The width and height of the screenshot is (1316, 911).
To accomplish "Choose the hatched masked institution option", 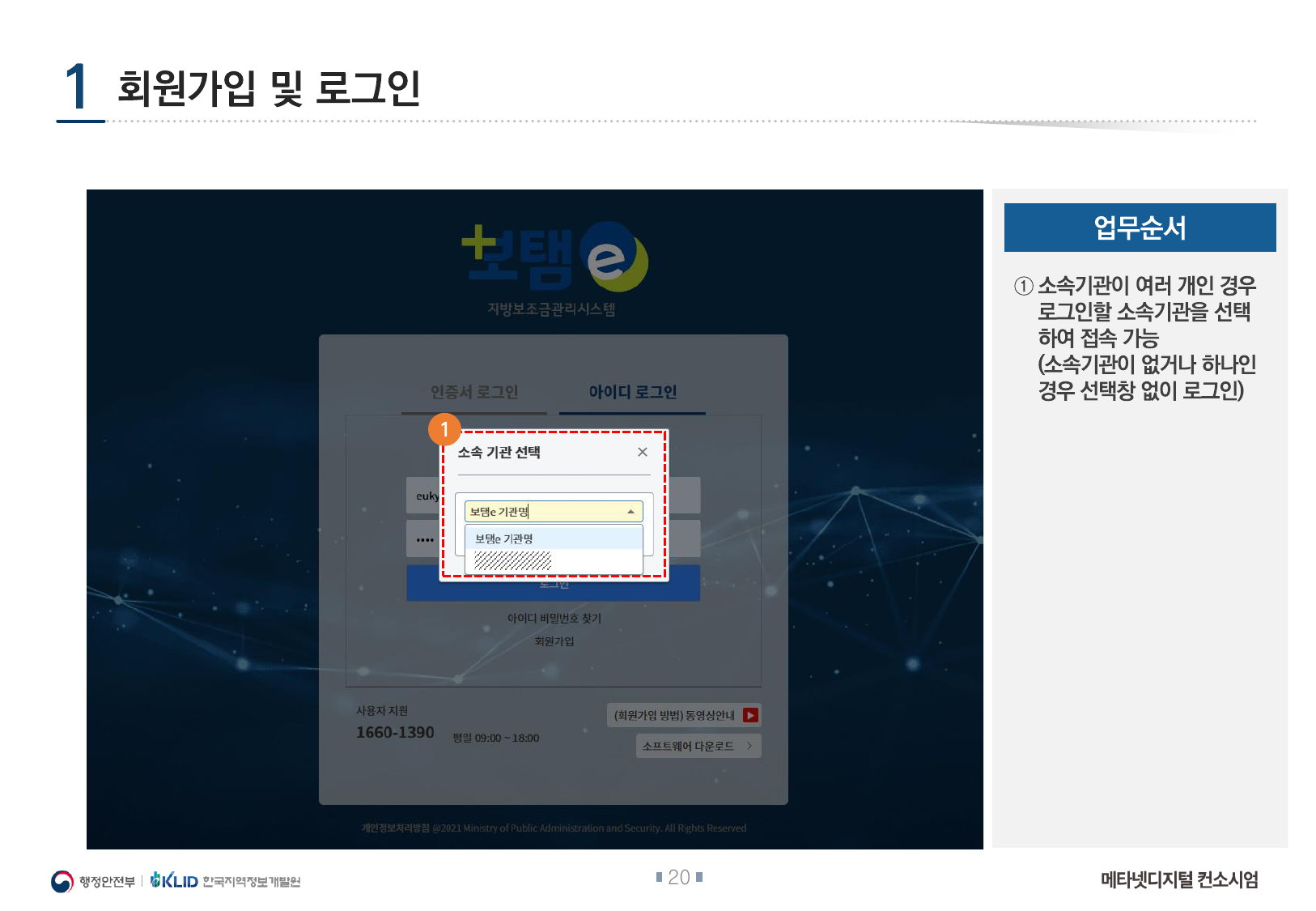I will (x=513, y=560).
